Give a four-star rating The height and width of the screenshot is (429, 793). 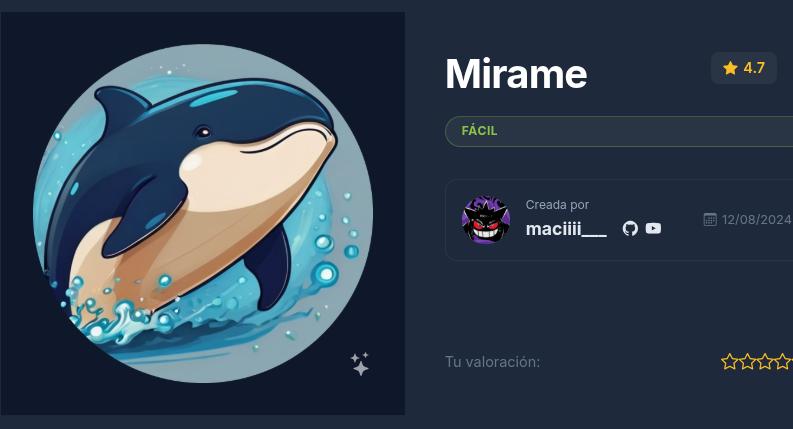pos(783,362)
